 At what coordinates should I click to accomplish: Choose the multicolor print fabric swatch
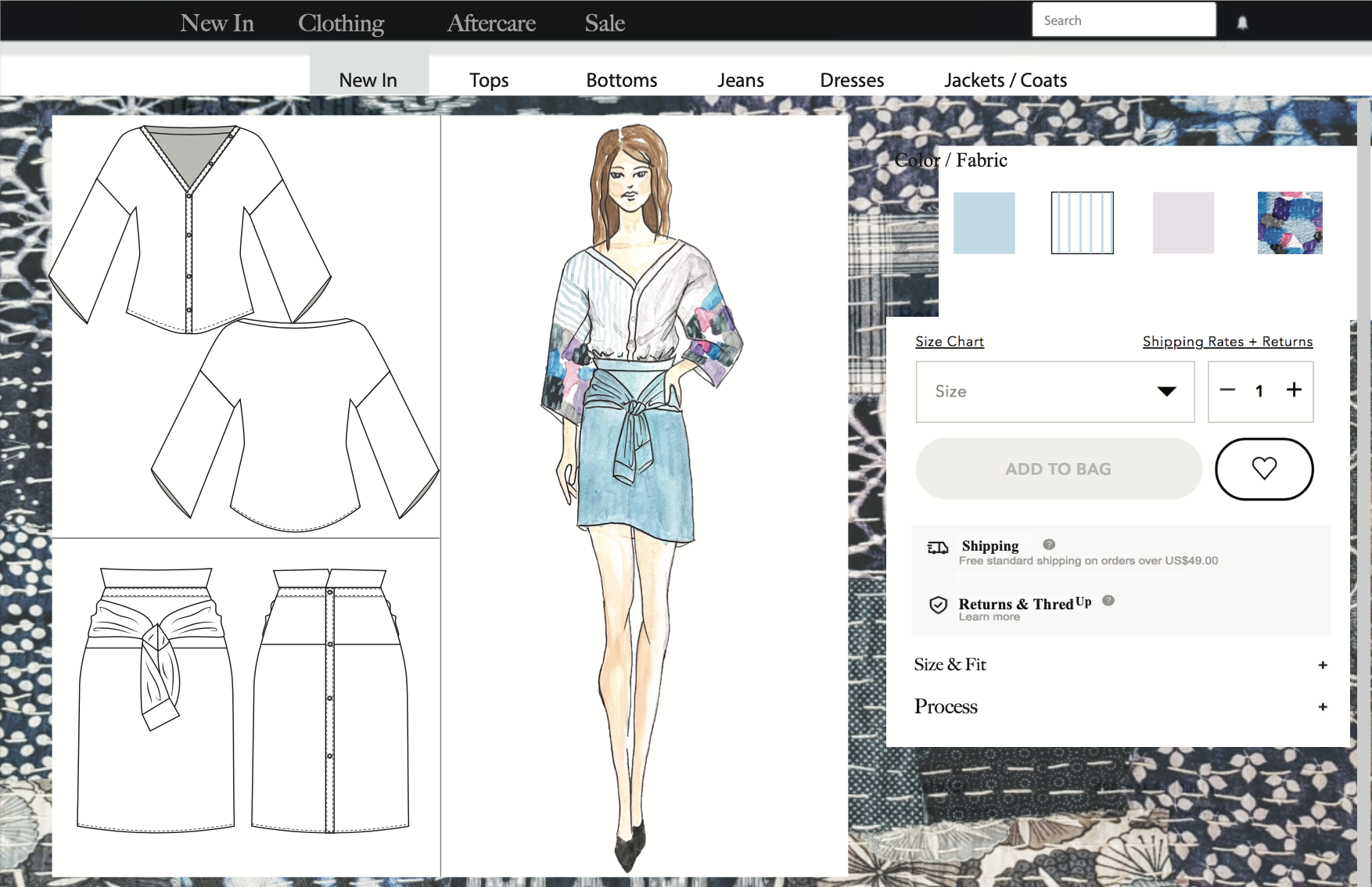[x=1290, y=223]
